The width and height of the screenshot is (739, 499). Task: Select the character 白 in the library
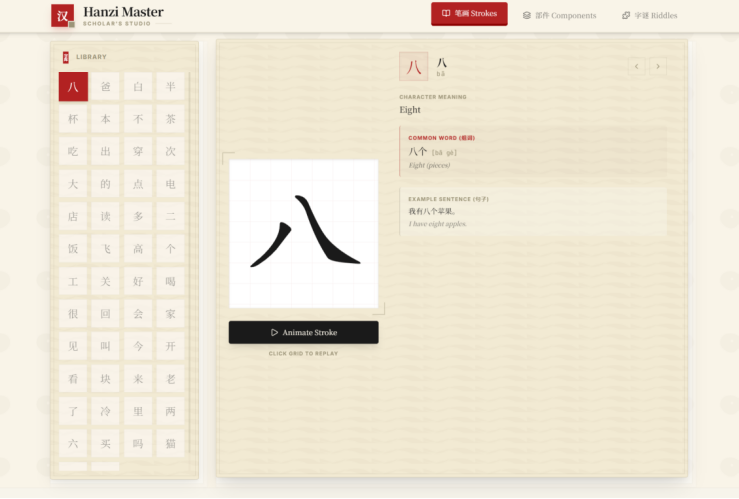138,86
